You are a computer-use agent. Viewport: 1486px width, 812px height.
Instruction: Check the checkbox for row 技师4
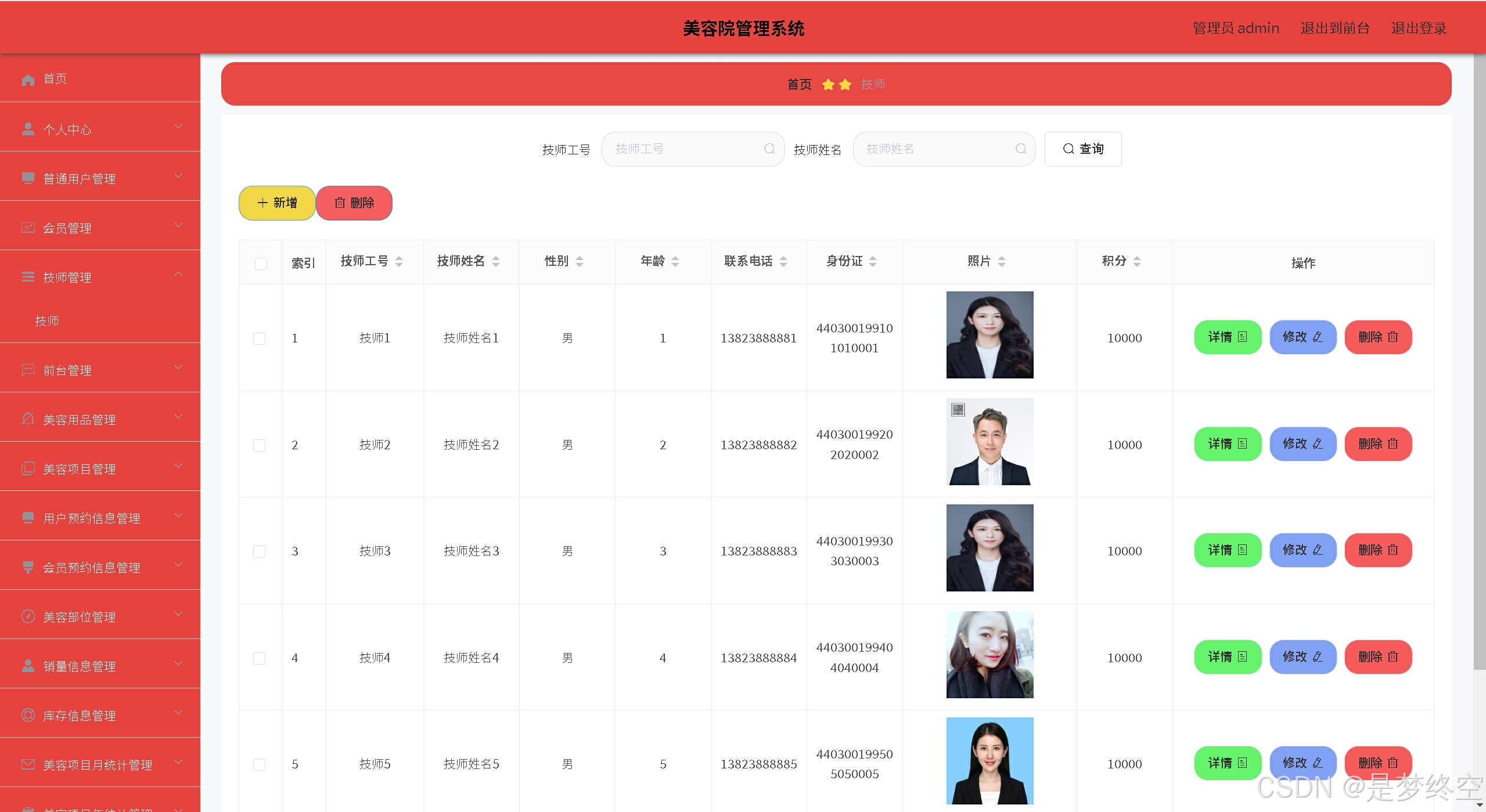260,658
